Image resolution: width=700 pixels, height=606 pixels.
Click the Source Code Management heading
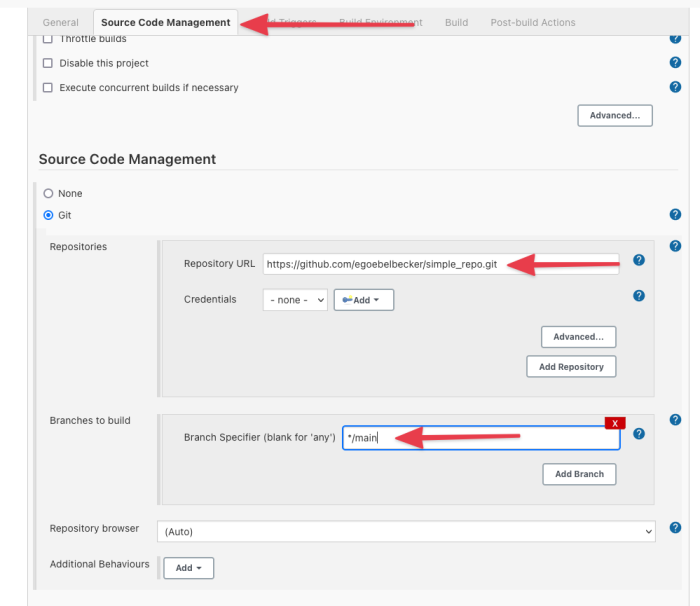click(x=127, y=159)
